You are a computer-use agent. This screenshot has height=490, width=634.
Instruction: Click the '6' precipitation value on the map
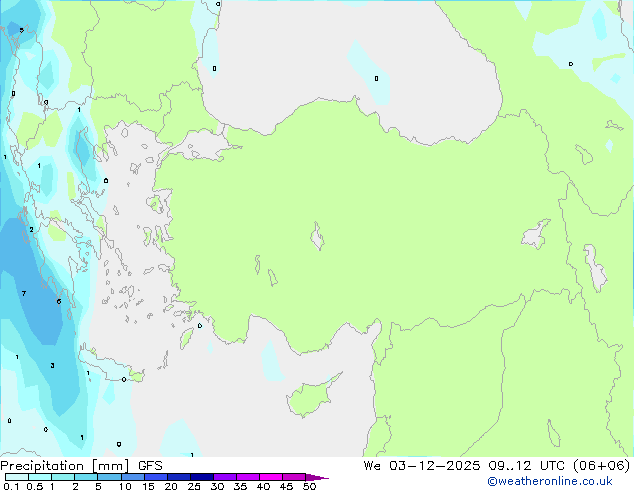(x=59, y=302)
